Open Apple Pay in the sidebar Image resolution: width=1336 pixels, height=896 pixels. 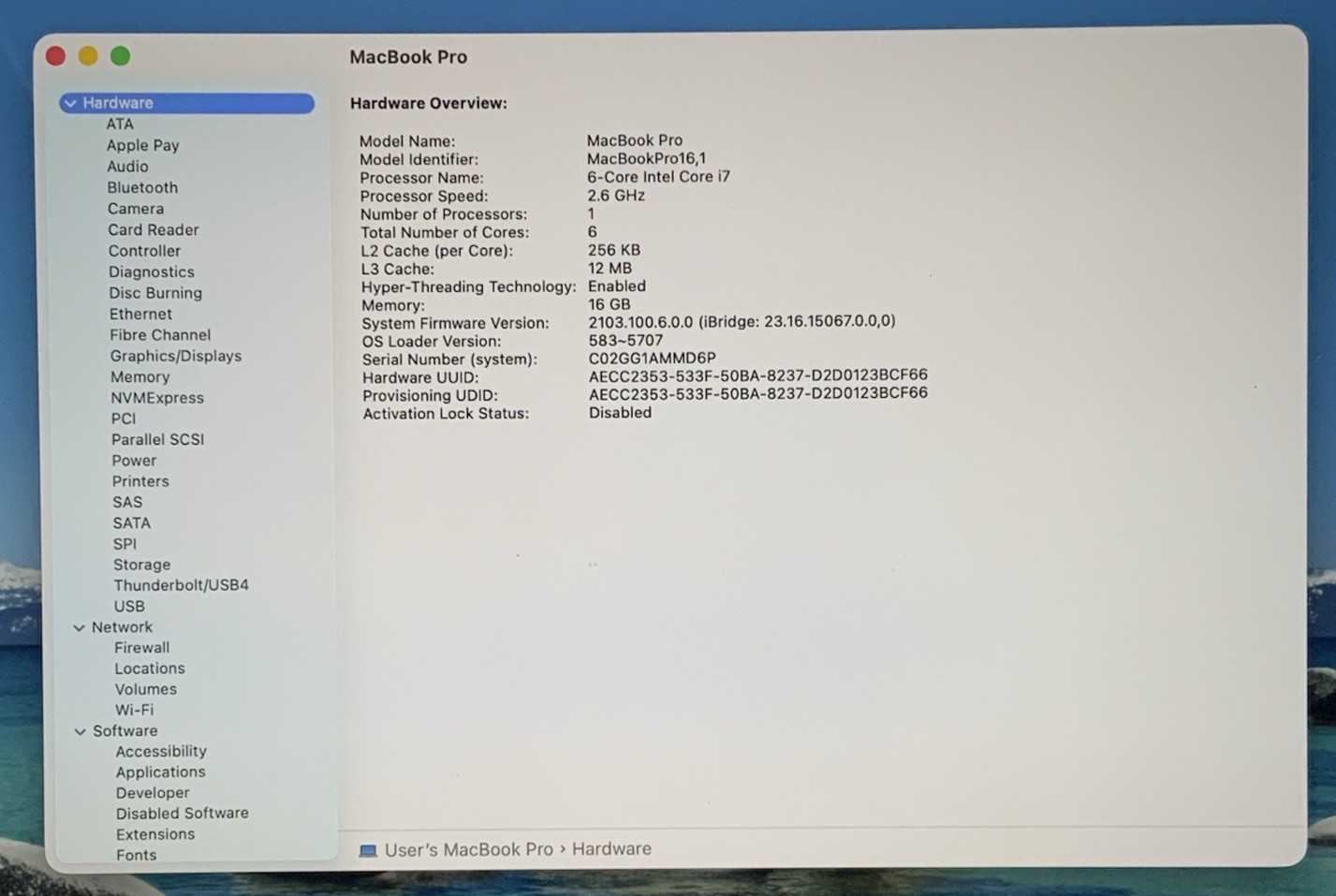pyautogui.click(x=142, y=145)
